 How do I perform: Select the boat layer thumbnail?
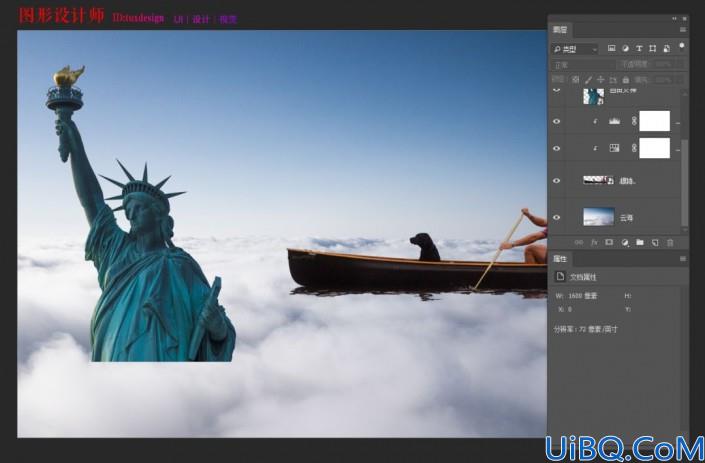click(x=598, y=180)
